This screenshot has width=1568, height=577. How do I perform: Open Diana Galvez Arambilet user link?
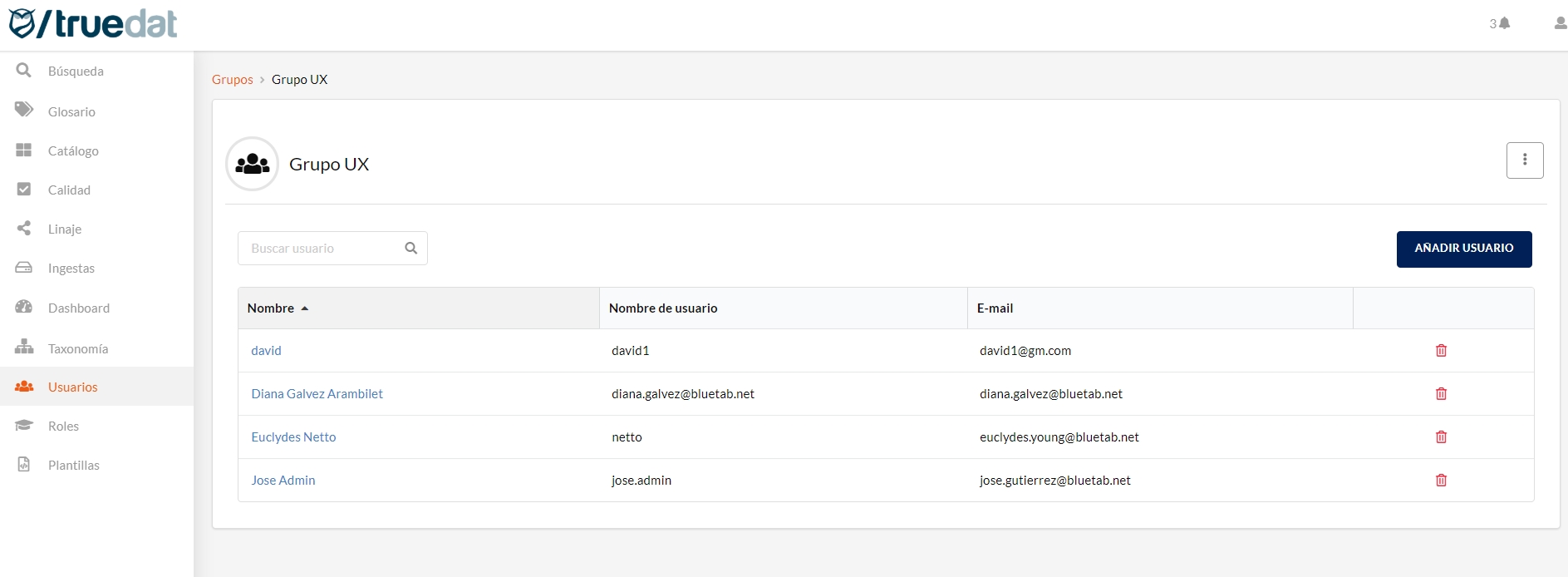point(317,394)
